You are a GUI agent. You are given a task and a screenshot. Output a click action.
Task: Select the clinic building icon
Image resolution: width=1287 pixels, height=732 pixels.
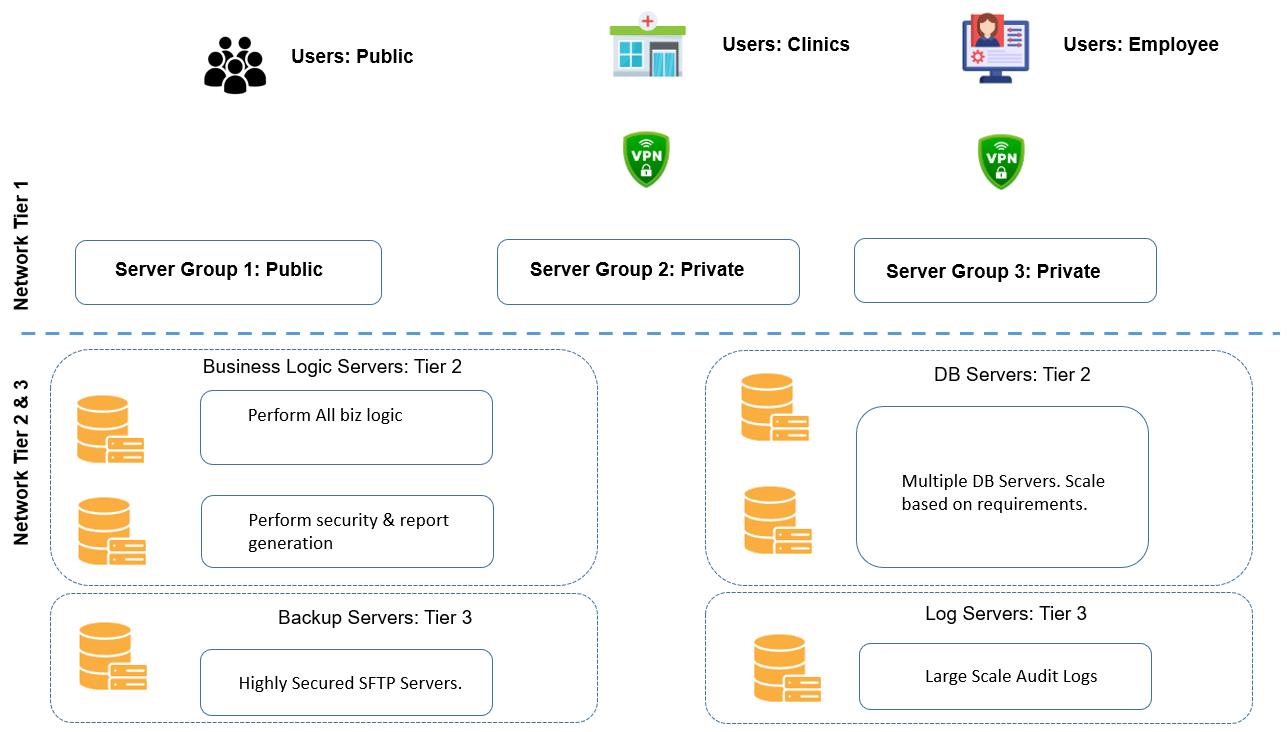pos(648,46)
